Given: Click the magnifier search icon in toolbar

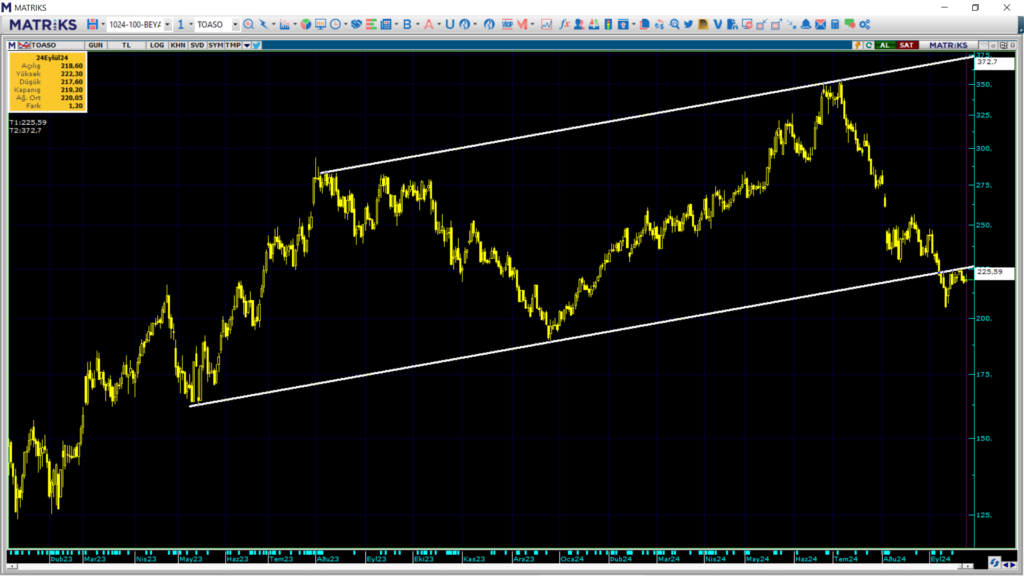Looking at the screenshot, I should tap(249, 24).
